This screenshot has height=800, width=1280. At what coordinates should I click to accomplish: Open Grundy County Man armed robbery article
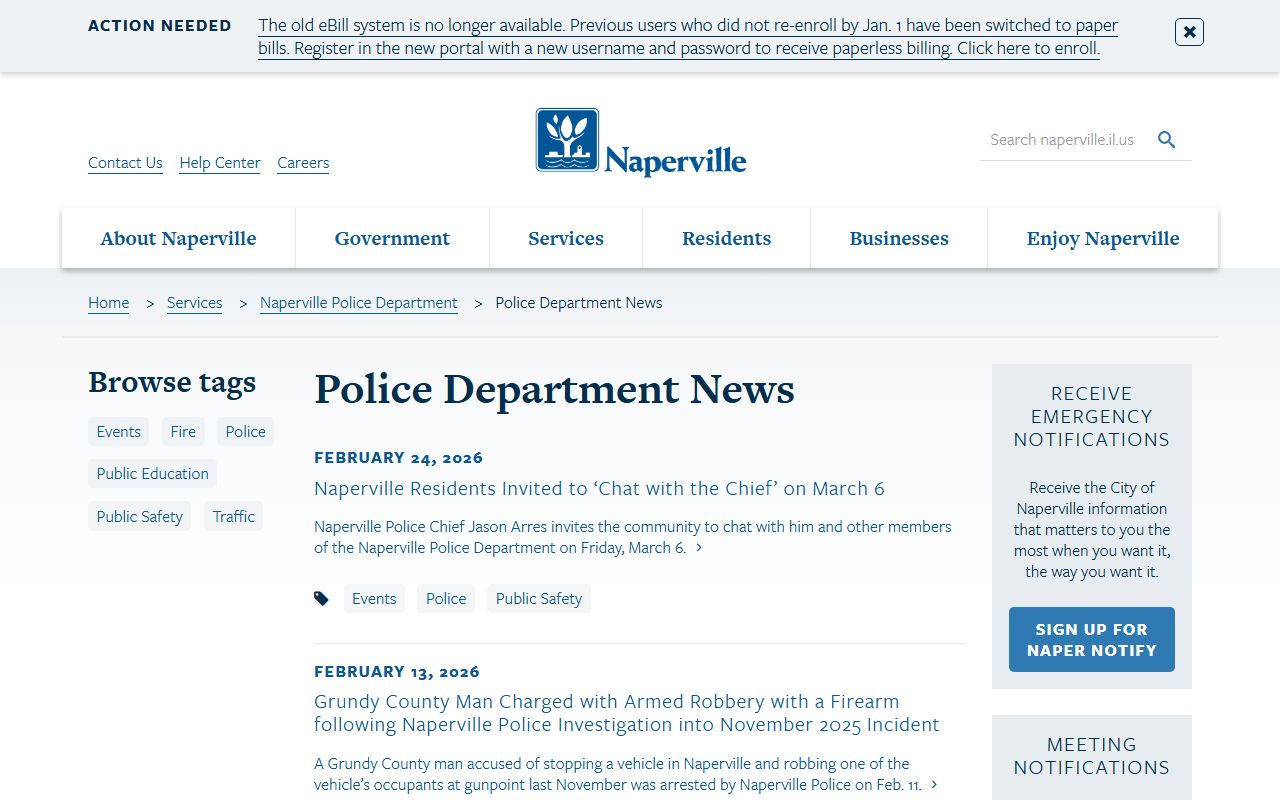pyautogui.click(x=626, y=713)
